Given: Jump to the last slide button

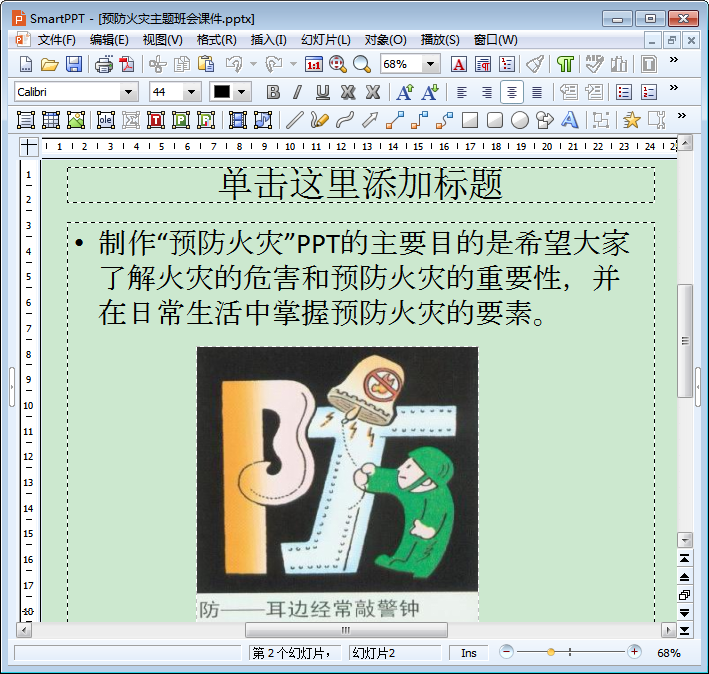Looking at the screenshot, I should 685,631.
